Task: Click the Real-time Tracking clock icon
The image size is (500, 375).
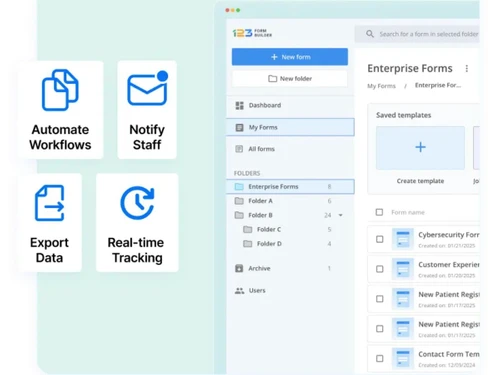Action: point(137,203)
